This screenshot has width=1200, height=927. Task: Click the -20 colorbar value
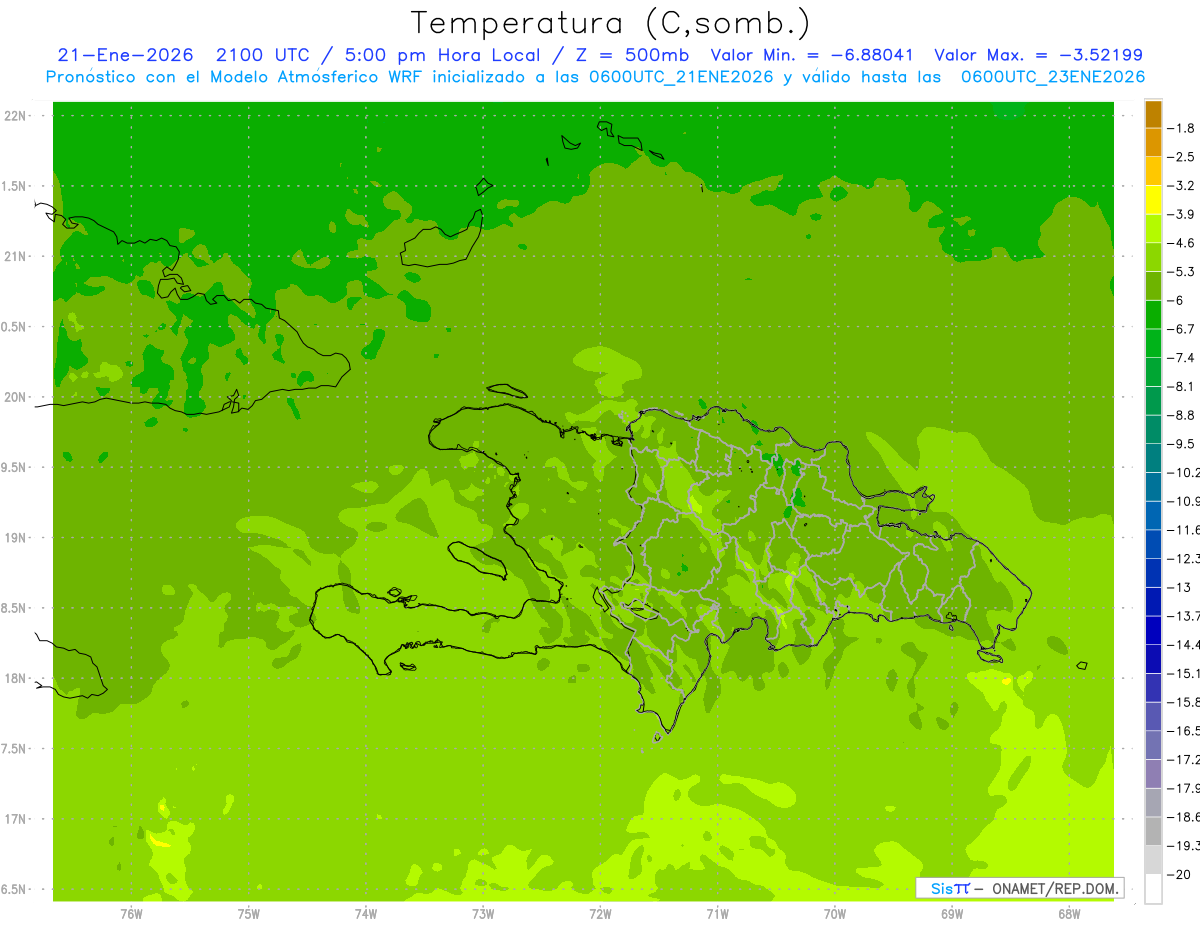[1180, 874]
